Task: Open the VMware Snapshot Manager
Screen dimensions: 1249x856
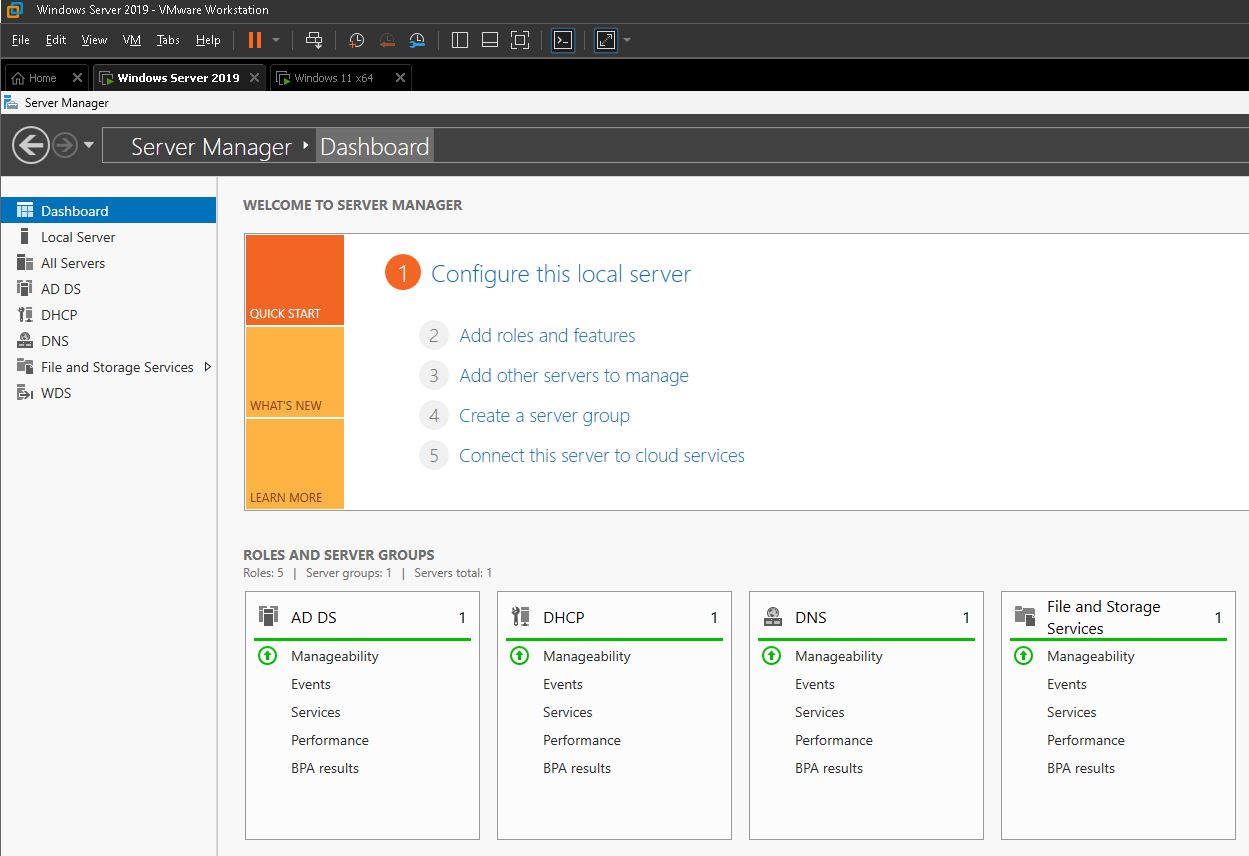Action: coord(417,40)
